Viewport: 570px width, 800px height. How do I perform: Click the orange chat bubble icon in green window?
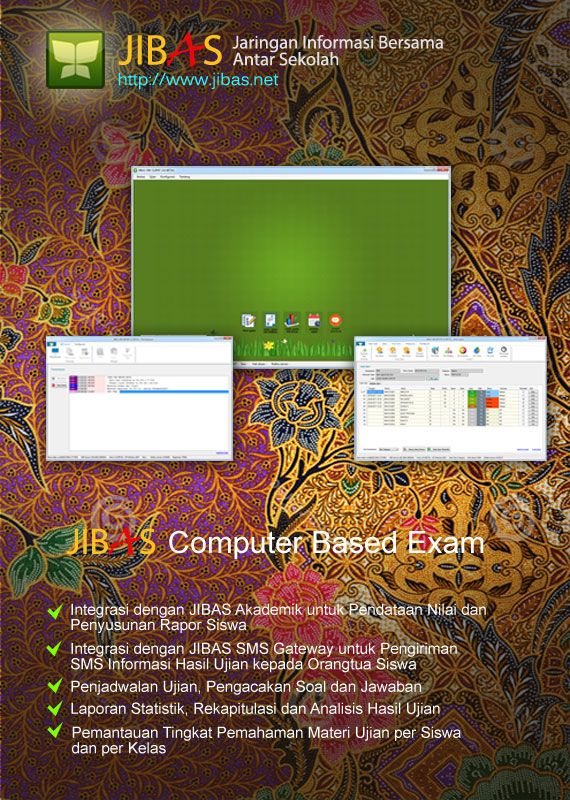(x=335, y=320)
